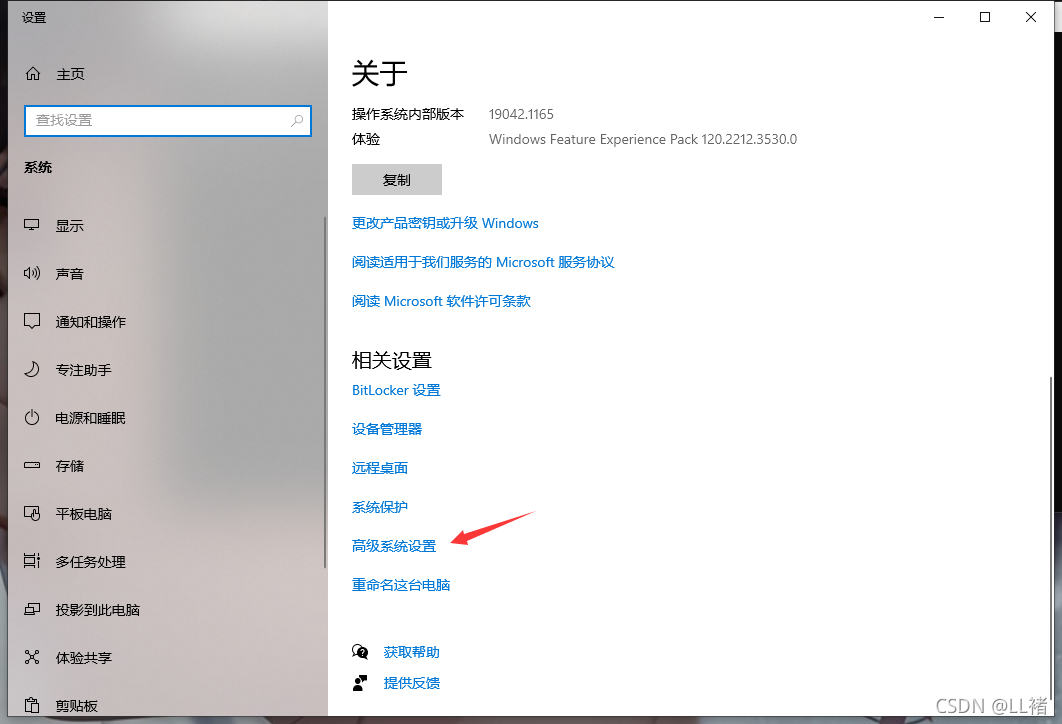
Task: Click the 复制 (Copy) button
Action: click(396, 179)
